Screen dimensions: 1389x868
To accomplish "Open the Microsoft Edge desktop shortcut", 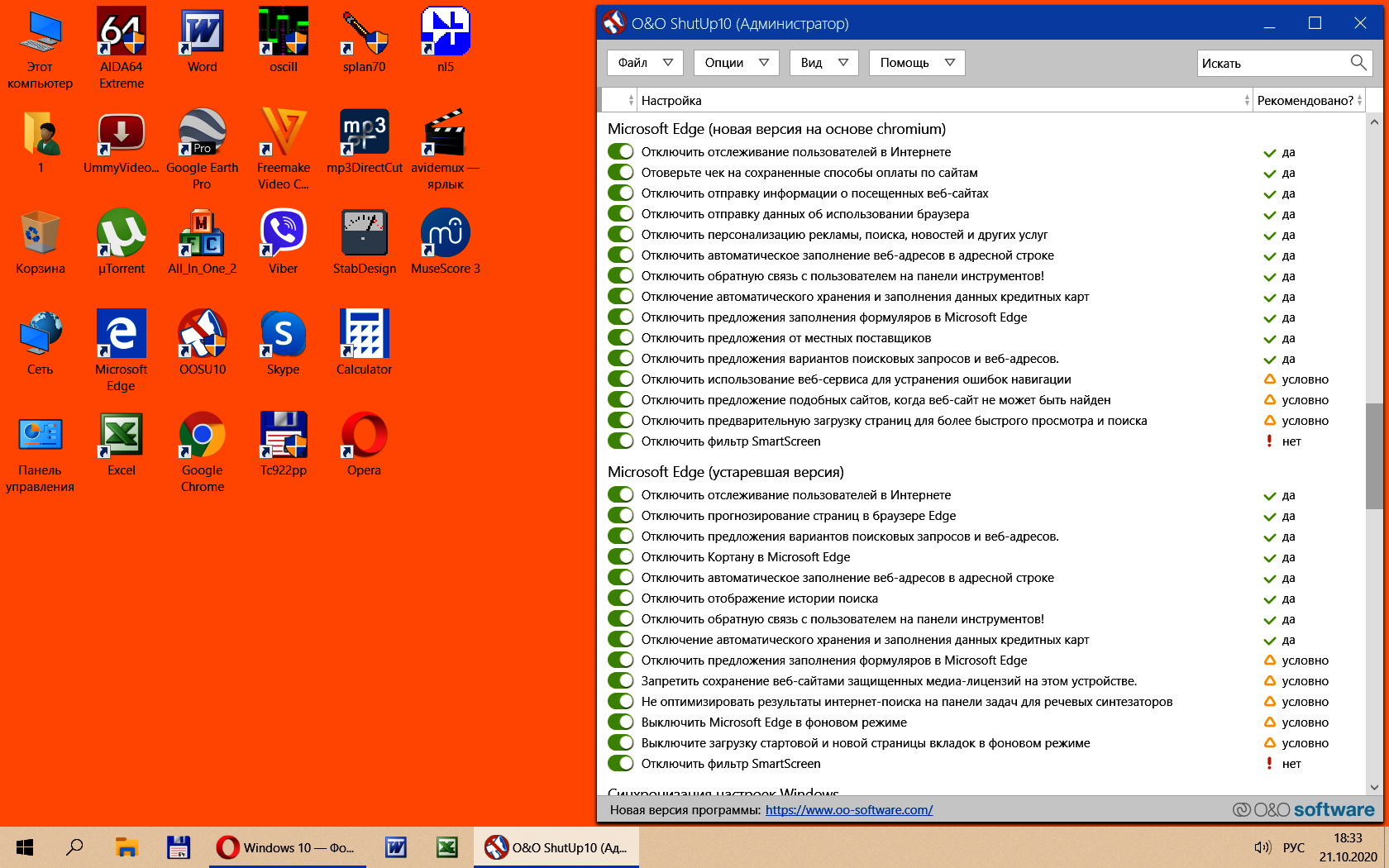I will tap(122, 351).
